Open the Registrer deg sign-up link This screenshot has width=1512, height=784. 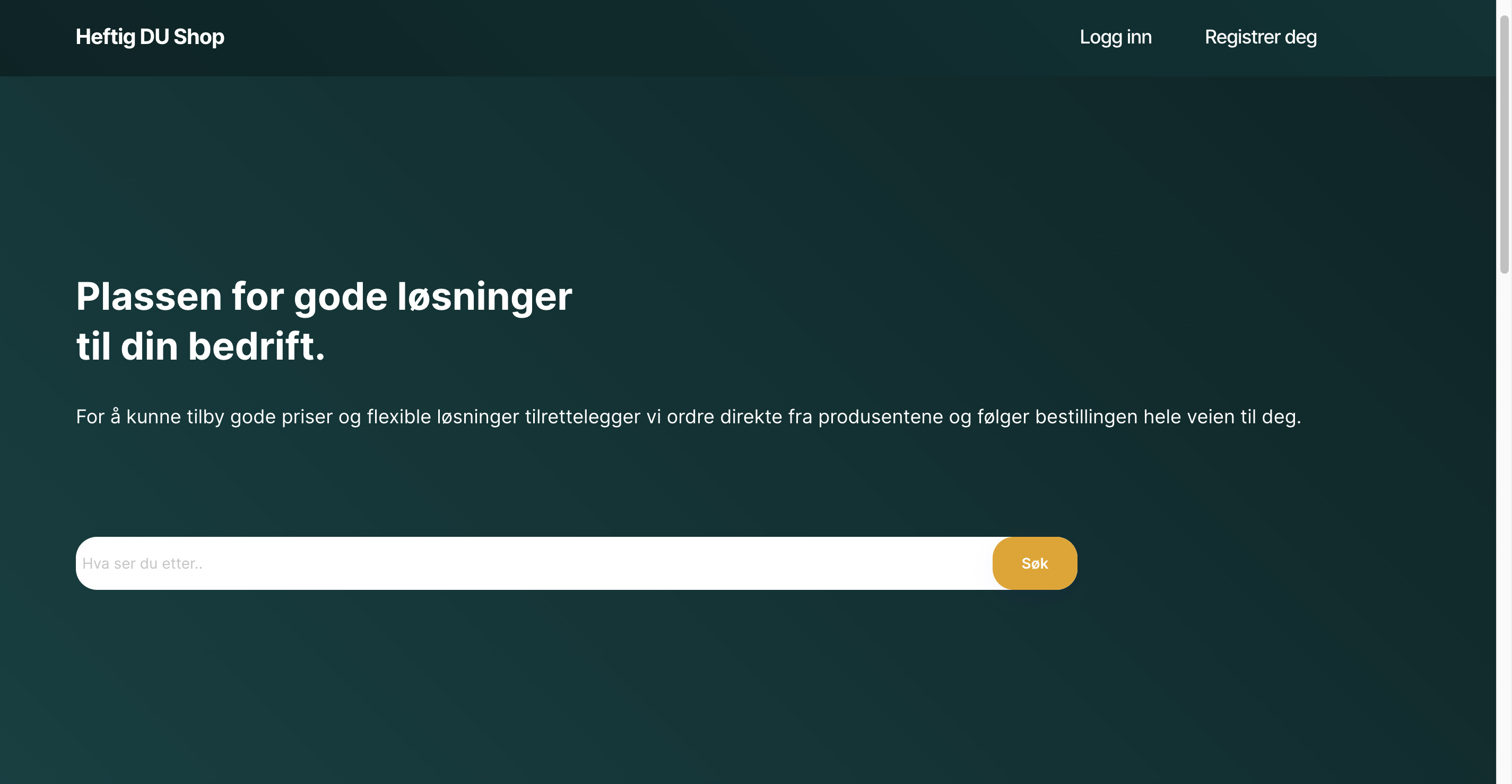[x=1260, y=37]
